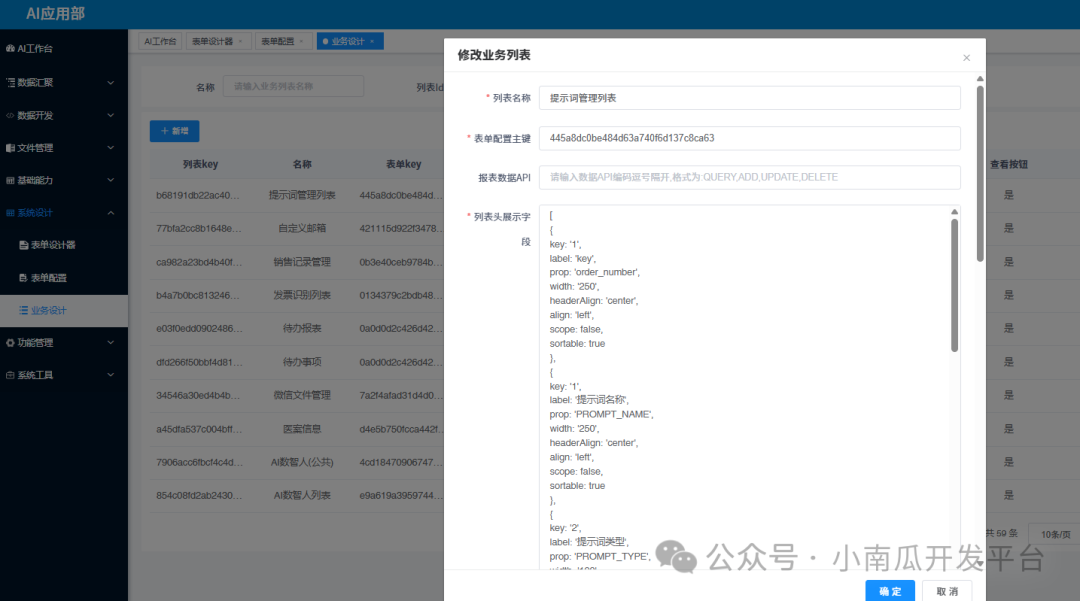Focus the 报表数据API input
This screenshot has width=1080, height=601.
coord(749,177)
